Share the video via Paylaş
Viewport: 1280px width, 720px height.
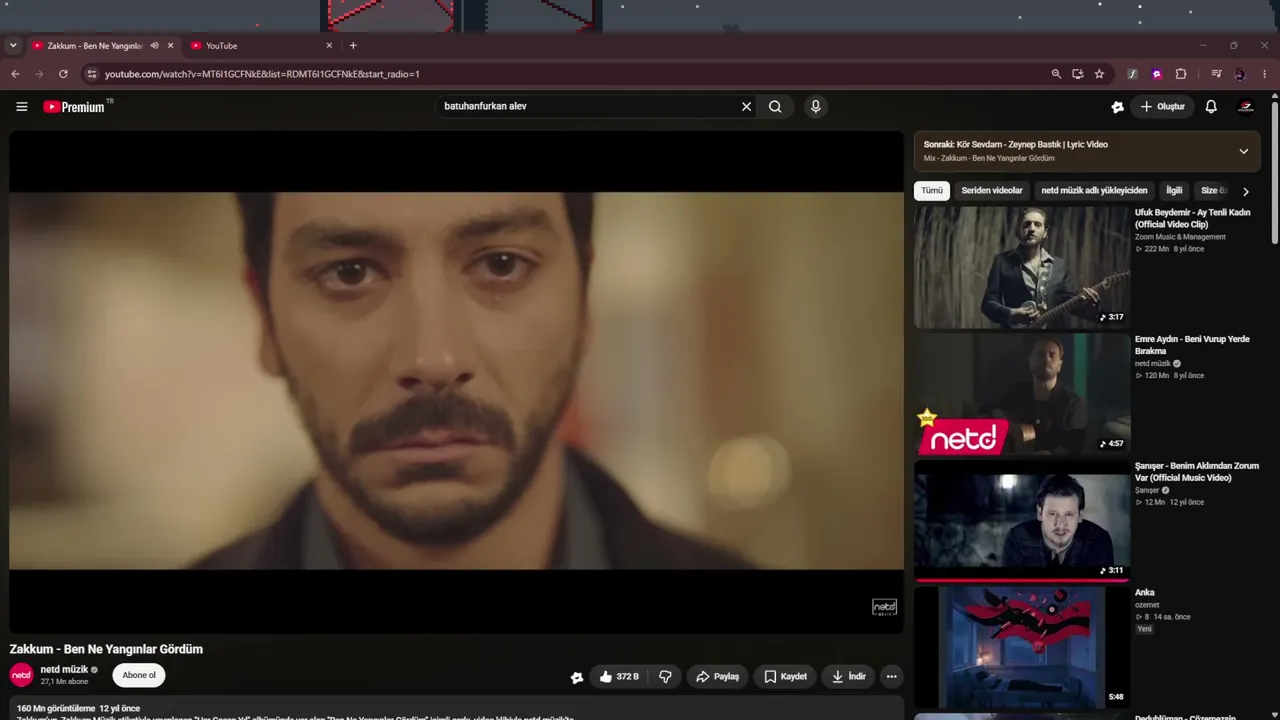(717, 677)
